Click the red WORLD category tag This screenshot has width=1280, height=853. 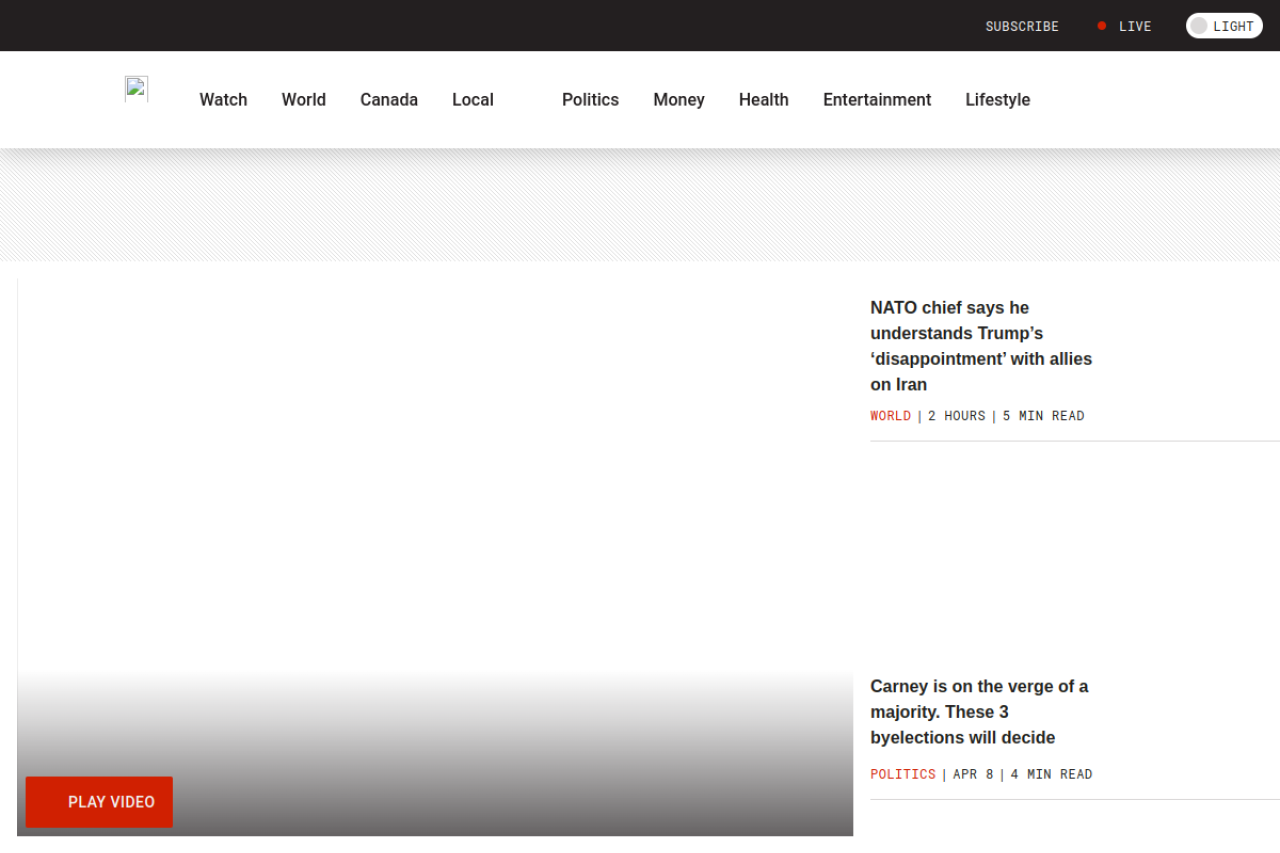point(890,416)
